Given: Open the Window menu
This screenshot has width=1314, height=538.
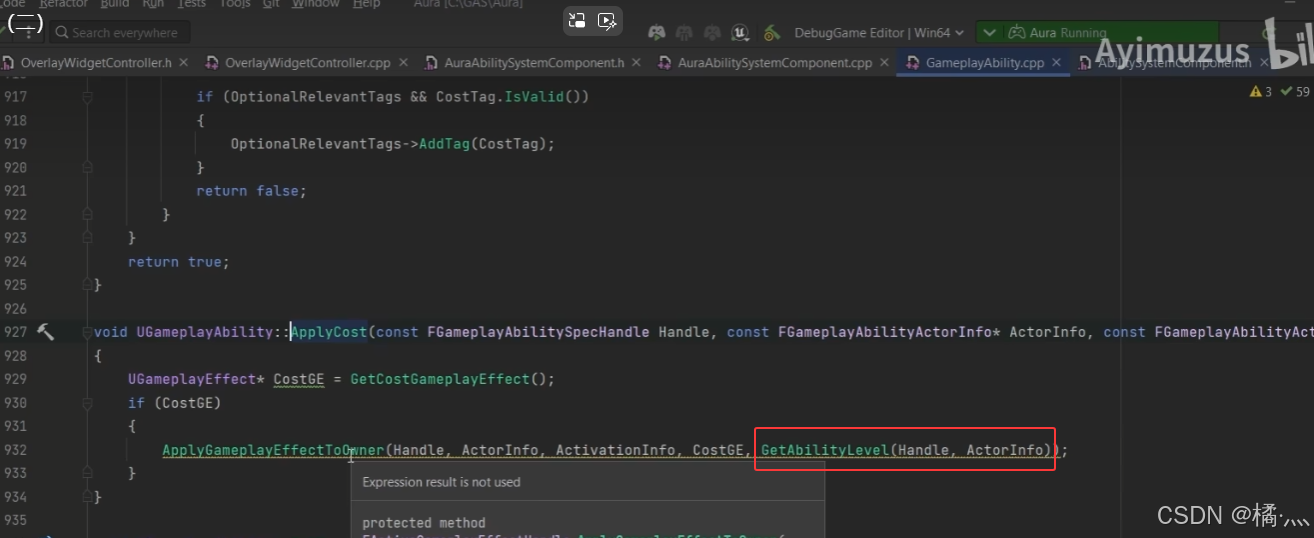Looking at the screenshot, I should (315, 4).
